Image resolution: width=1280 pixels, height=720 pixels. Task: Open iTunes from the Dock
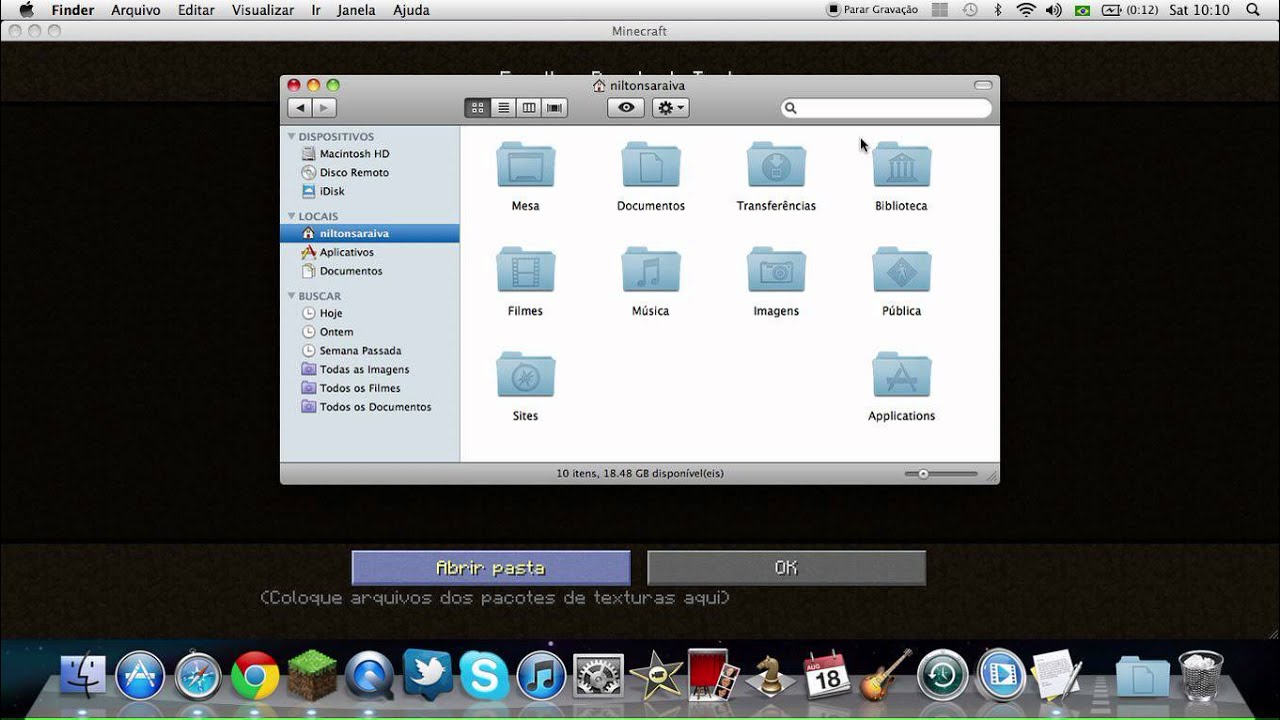point(542,676)
